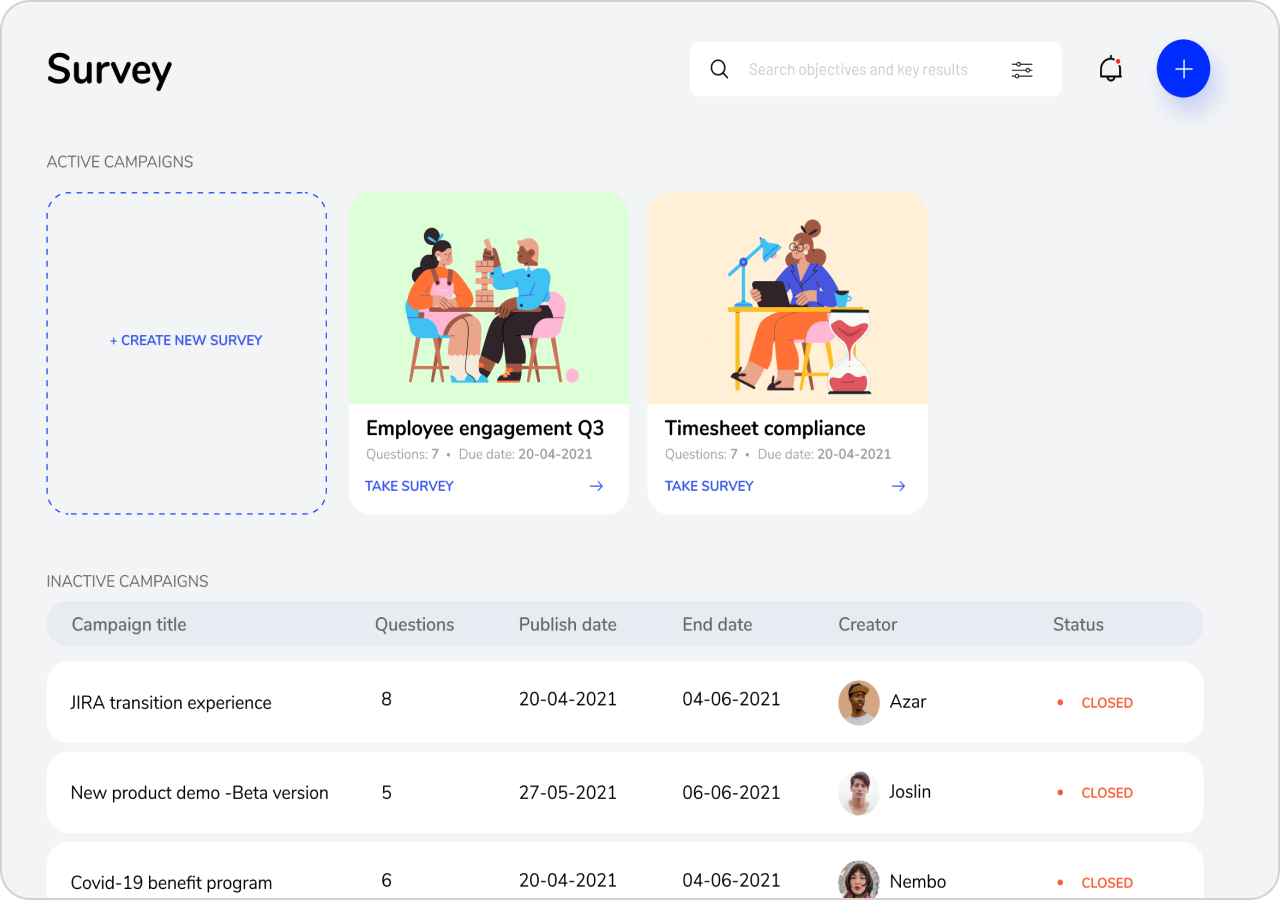Open the filter settings sliders icon

(x=1021, y=69)
